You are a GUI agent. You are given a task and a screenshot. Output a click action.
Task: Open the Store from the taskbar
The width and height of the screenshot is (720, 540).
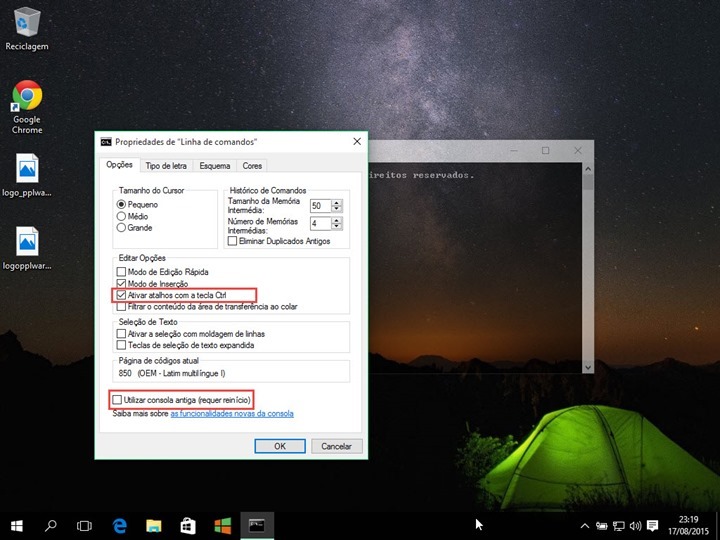(x=188, y=526)
